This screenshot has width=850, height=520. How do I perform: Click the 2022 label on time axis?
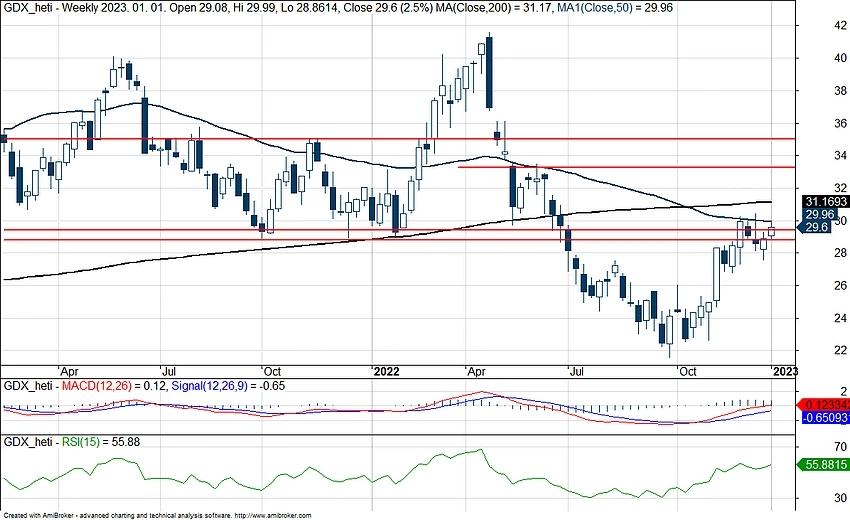[x=387, y=371]
